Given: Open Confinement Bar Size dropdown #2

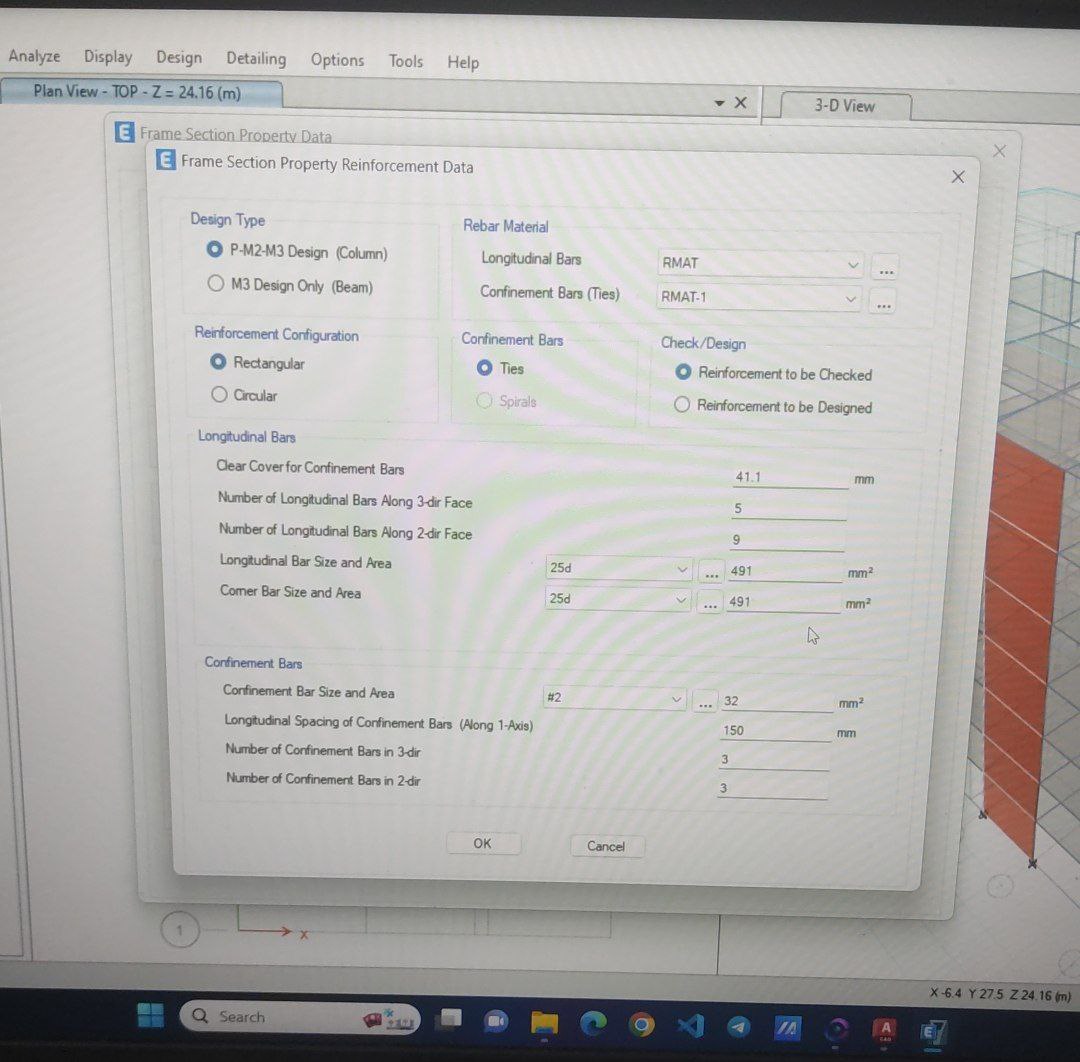Looking at the screenshot, I should (x=614, y=698).
